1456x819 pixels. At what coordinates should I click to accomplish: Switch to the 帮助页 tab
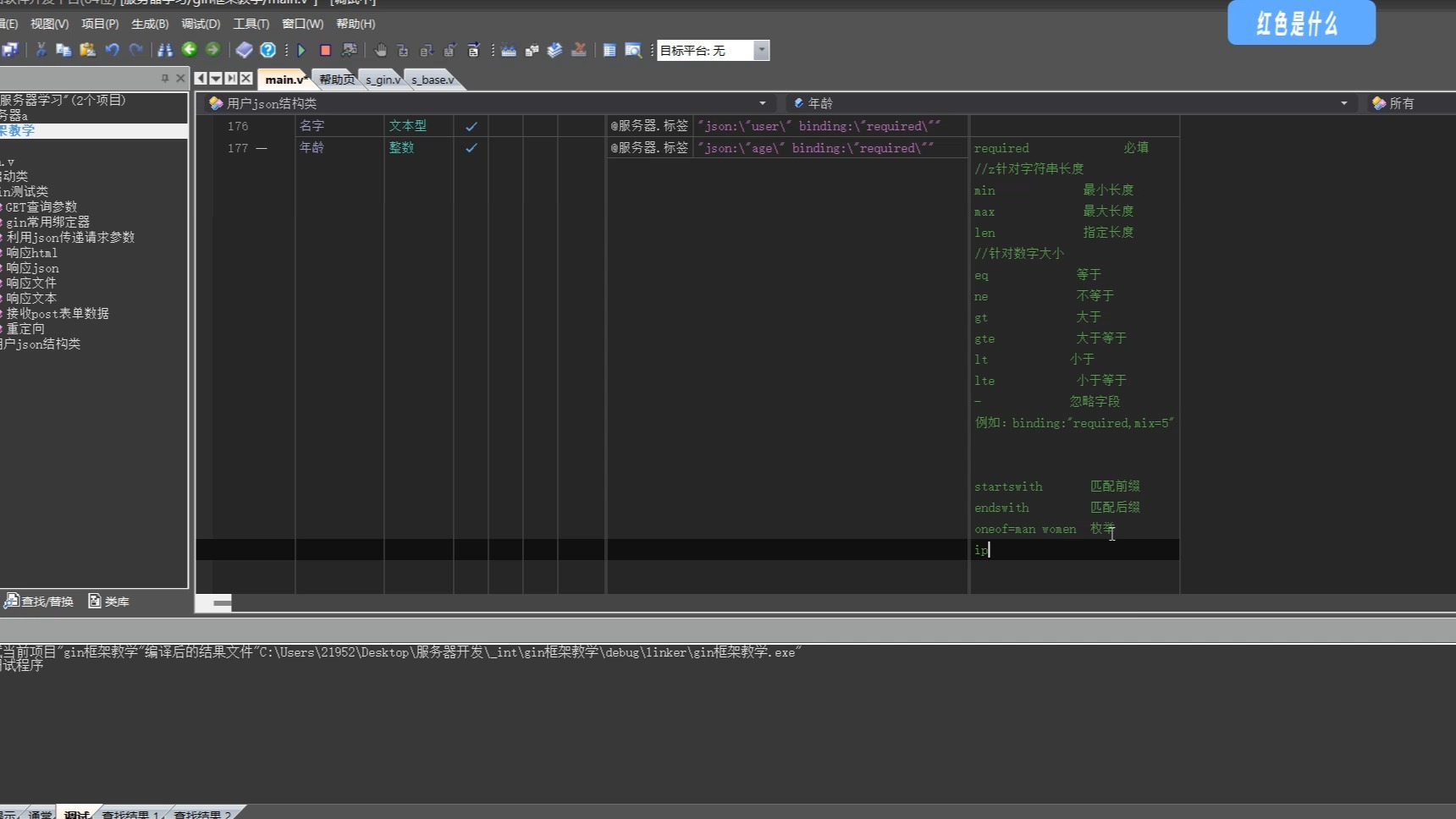point(337,80)
